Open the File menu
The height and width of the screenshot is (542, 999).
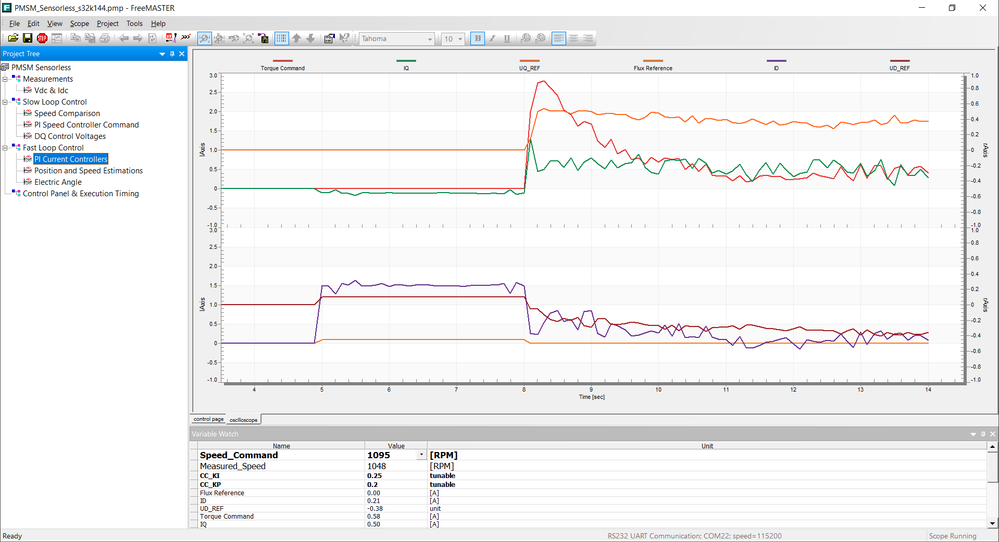click(x=14, y=24)
